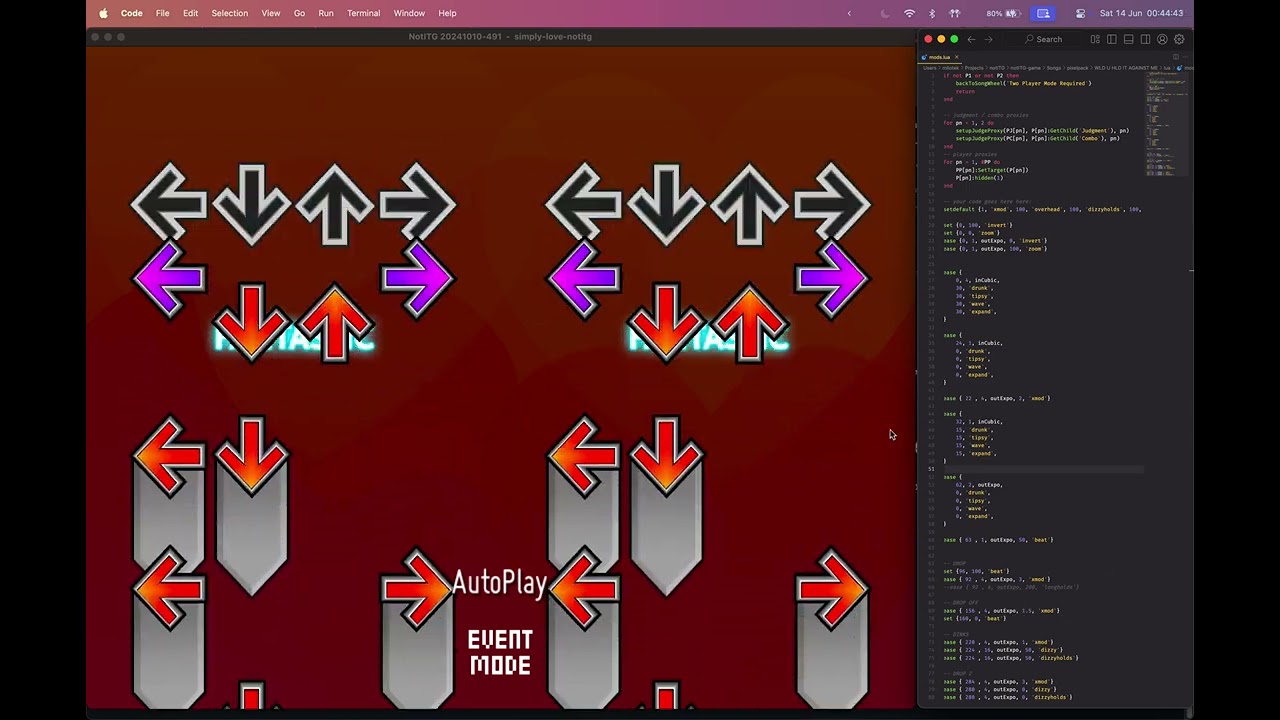
Task: Click the Users breadcrumb
Action: point(930,68)
